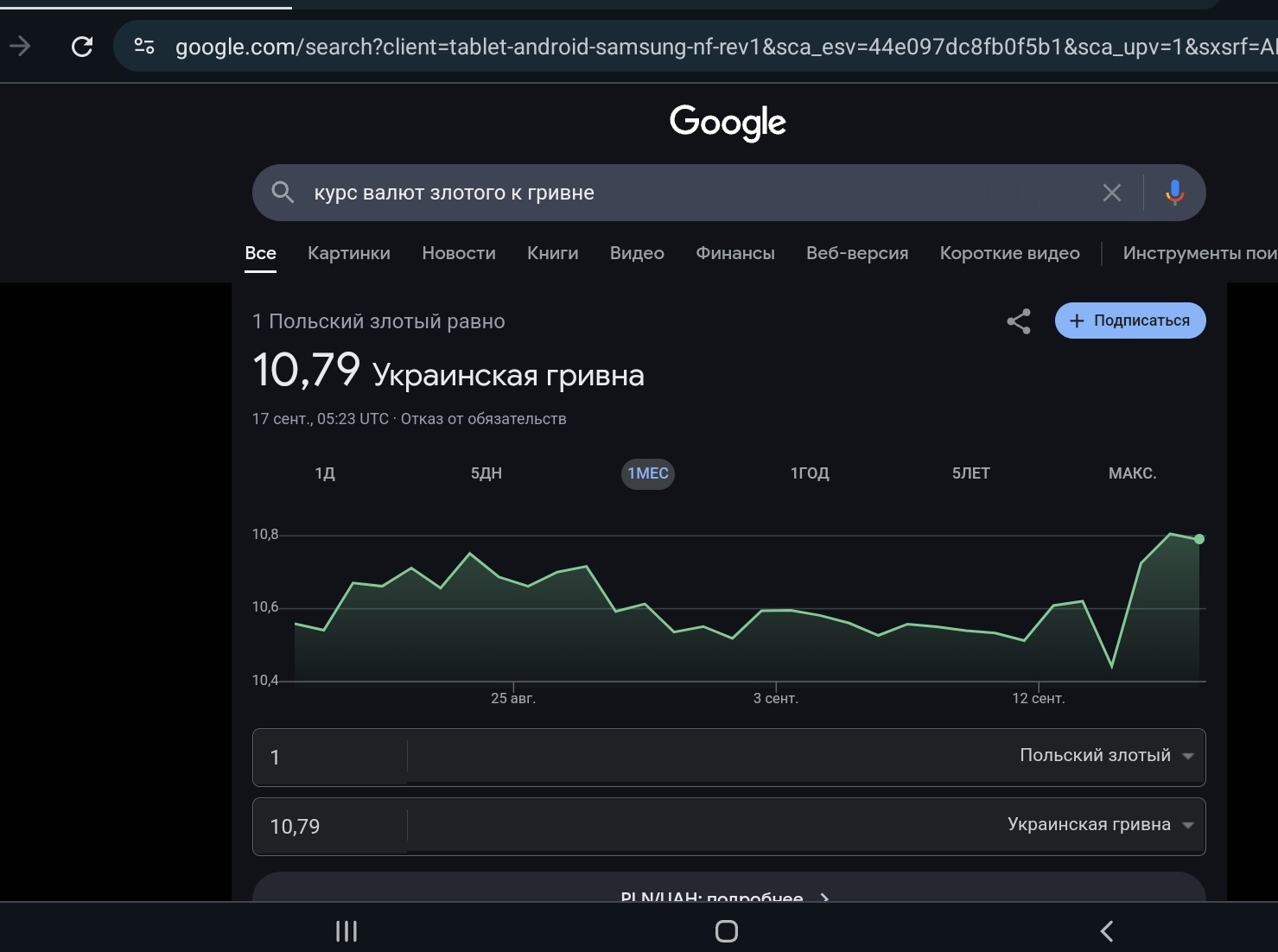1278x952 pixels.
Task: Open site info icon in address bar
Action: 144,46
